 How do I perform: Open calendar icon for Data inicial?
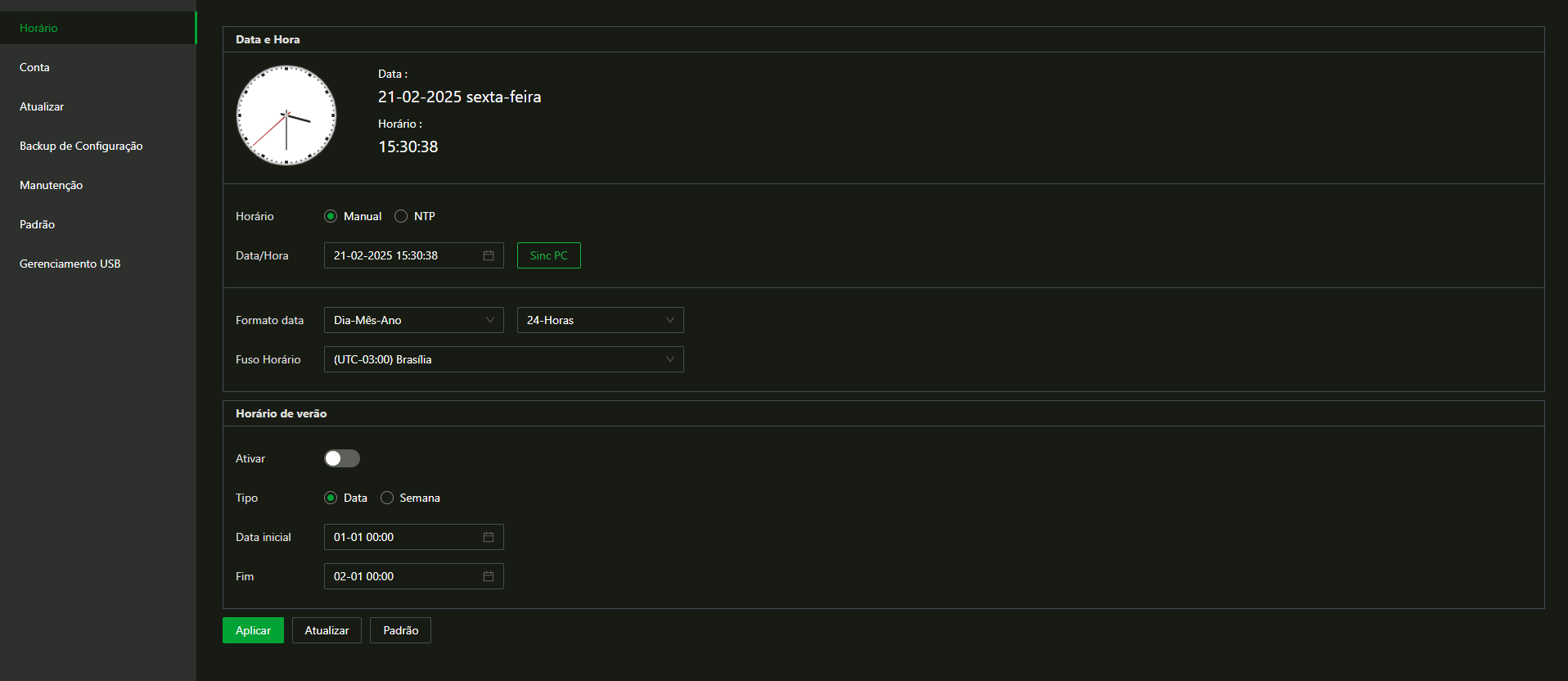[x=489, y=537]
